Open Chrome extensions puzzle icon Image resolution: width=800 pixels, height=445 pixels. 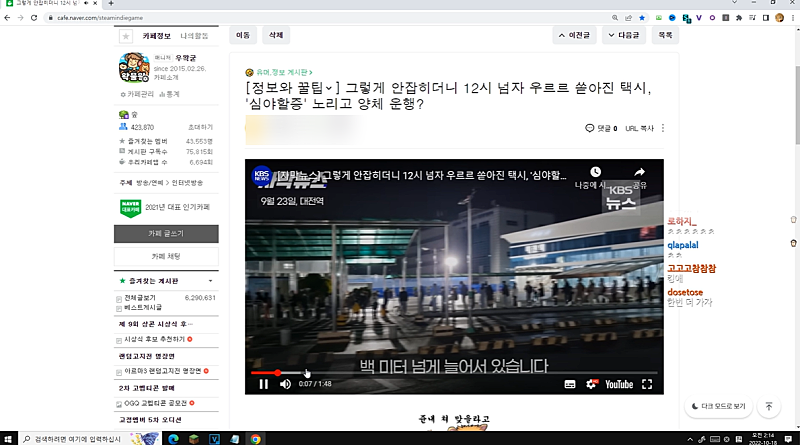click(x=739, y=18)
